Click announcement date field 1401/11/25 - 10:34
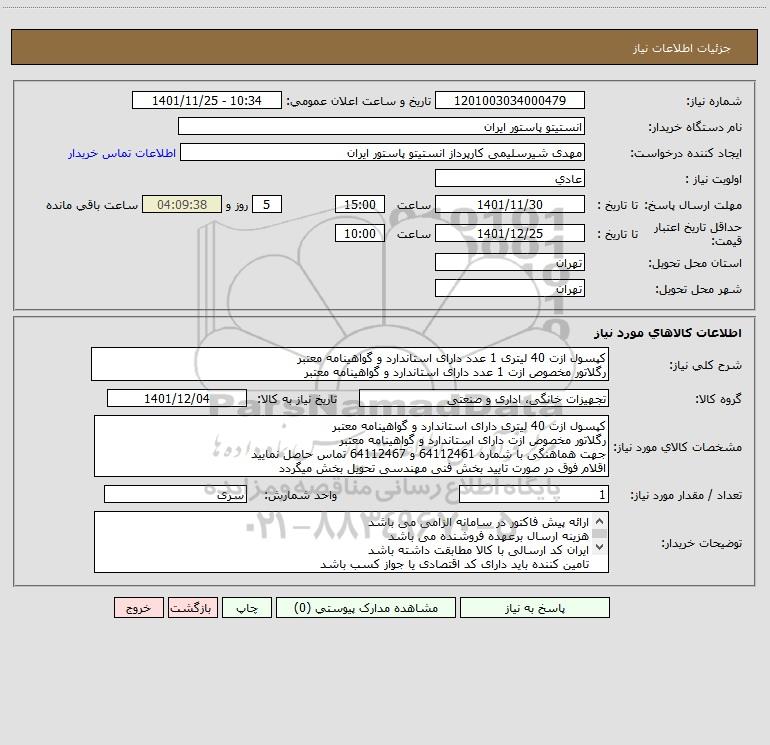The height and width of the screenshot is (745, 770). pyautogui.click(x=207, y=101)
